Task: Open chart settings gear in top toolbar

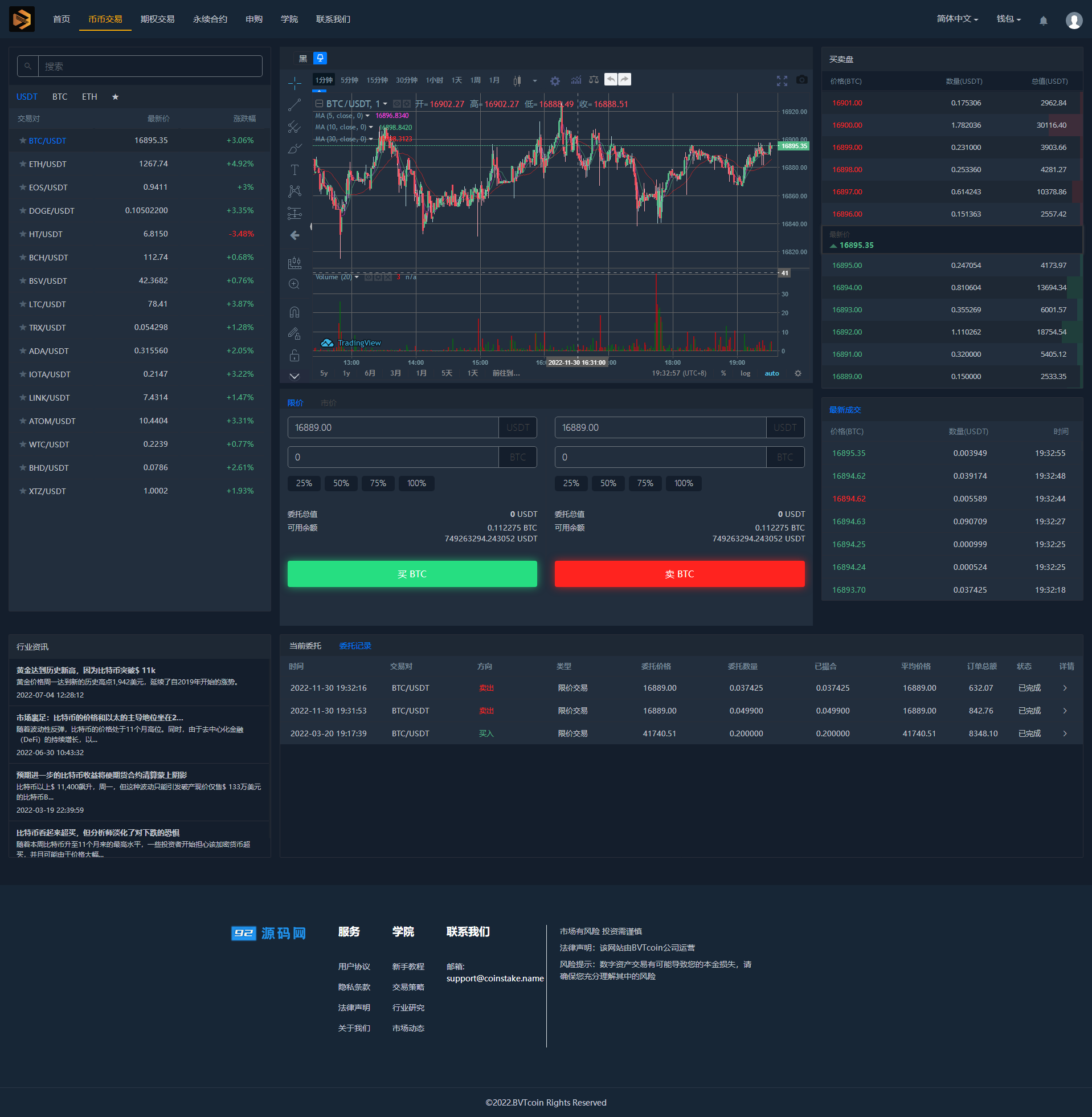Action: 555,81
